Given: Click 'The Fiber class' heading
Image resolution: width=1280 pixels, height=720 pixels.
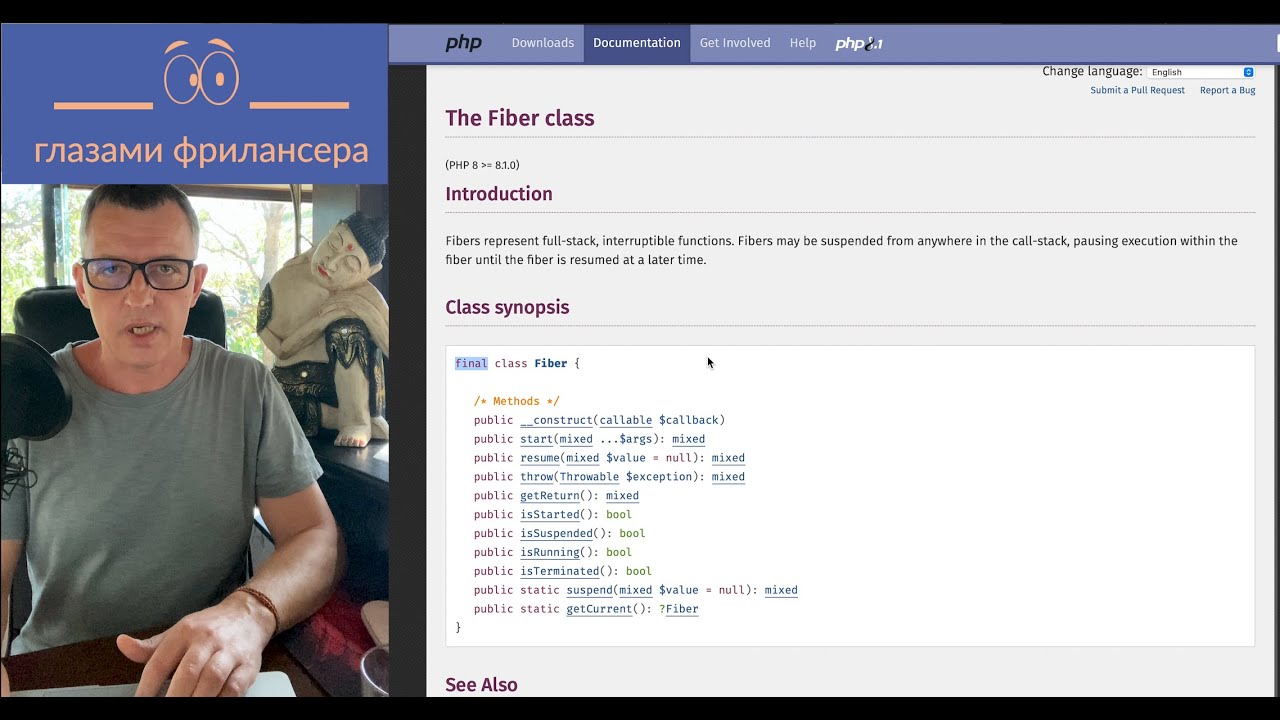Looking at the screenshot, I should point(520,118).
